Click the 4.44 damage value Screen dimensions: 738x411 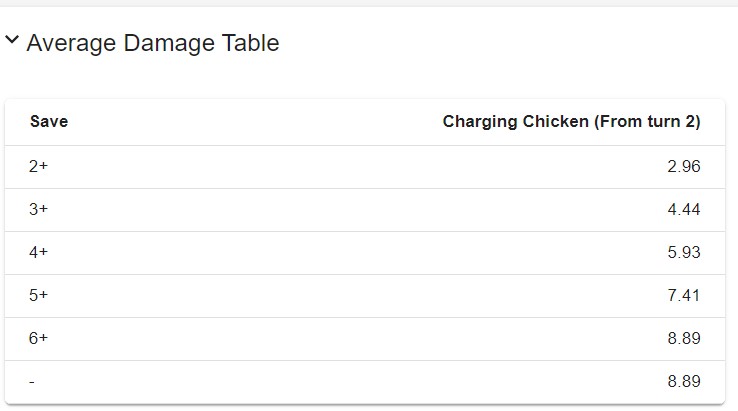(683, 210)
